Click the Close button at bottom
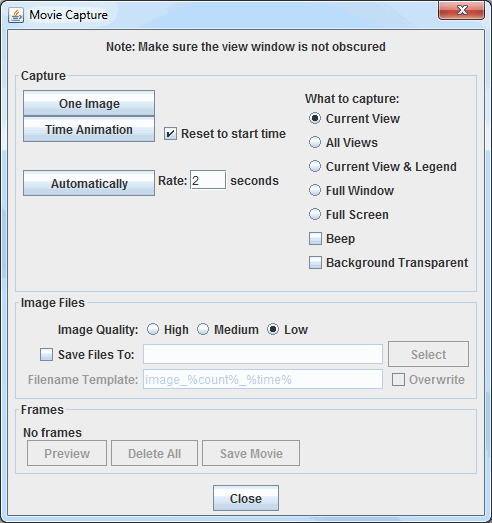The height and width of the screenshot is (523, 492). point(246,498)
